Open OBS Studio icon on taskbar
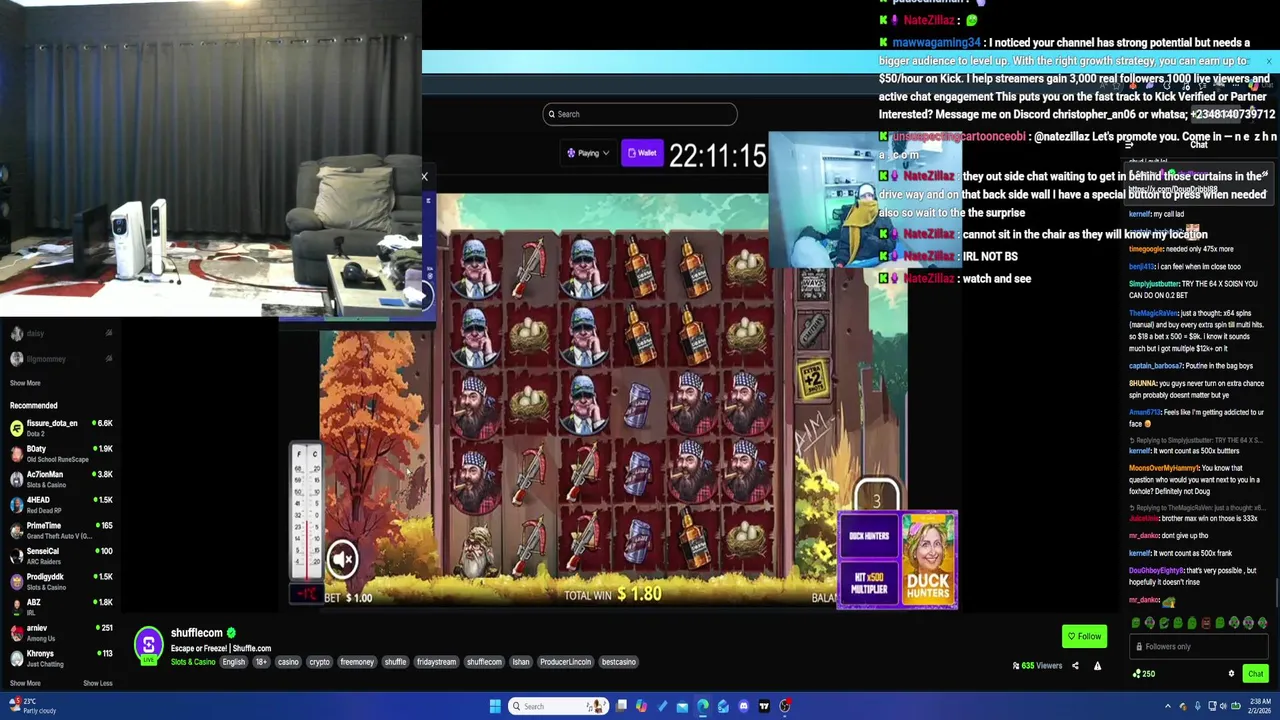Screen dimensions: 1280x720 point(785,706)
